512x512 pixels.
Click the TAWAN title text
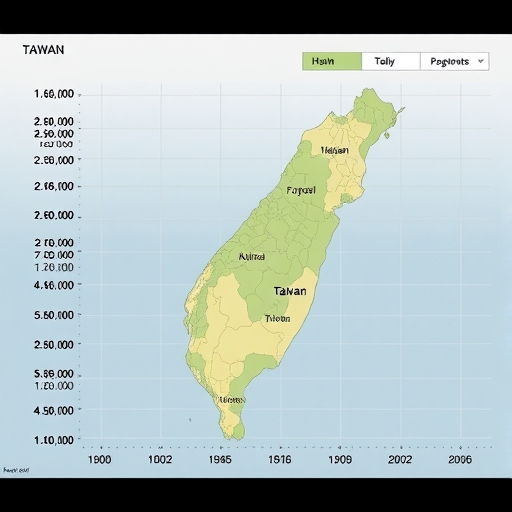click(x=43, y=50)
